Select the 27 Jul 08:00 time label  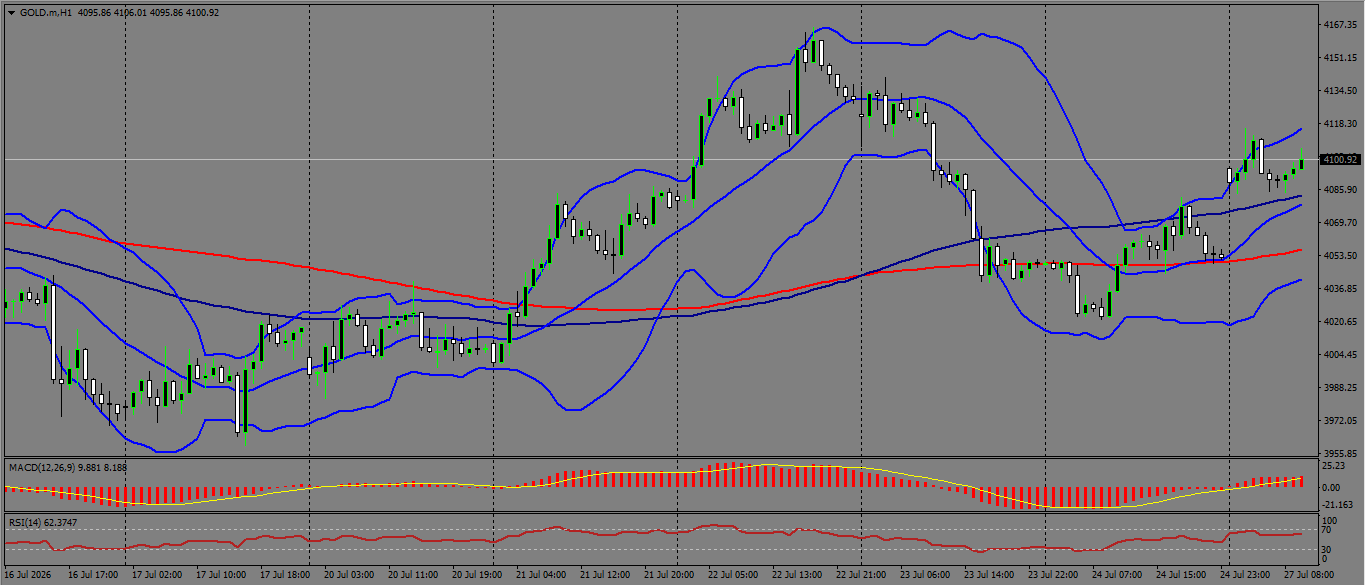point(1307,576)
